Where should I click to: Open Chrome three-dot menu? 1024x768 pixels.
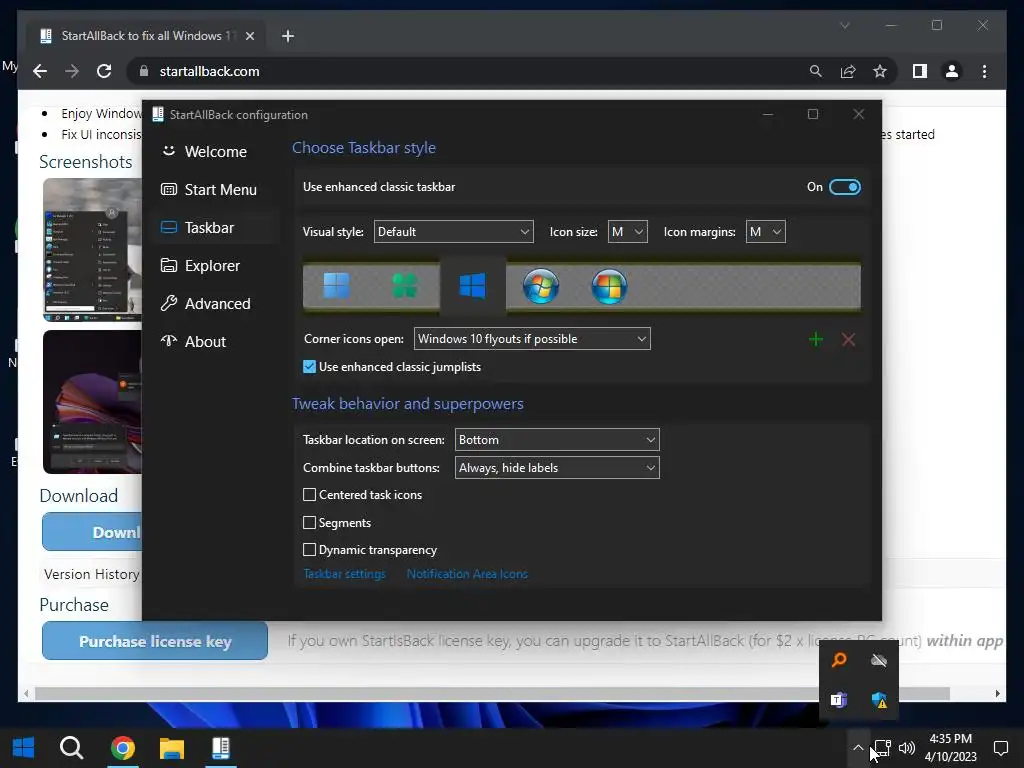984,71
